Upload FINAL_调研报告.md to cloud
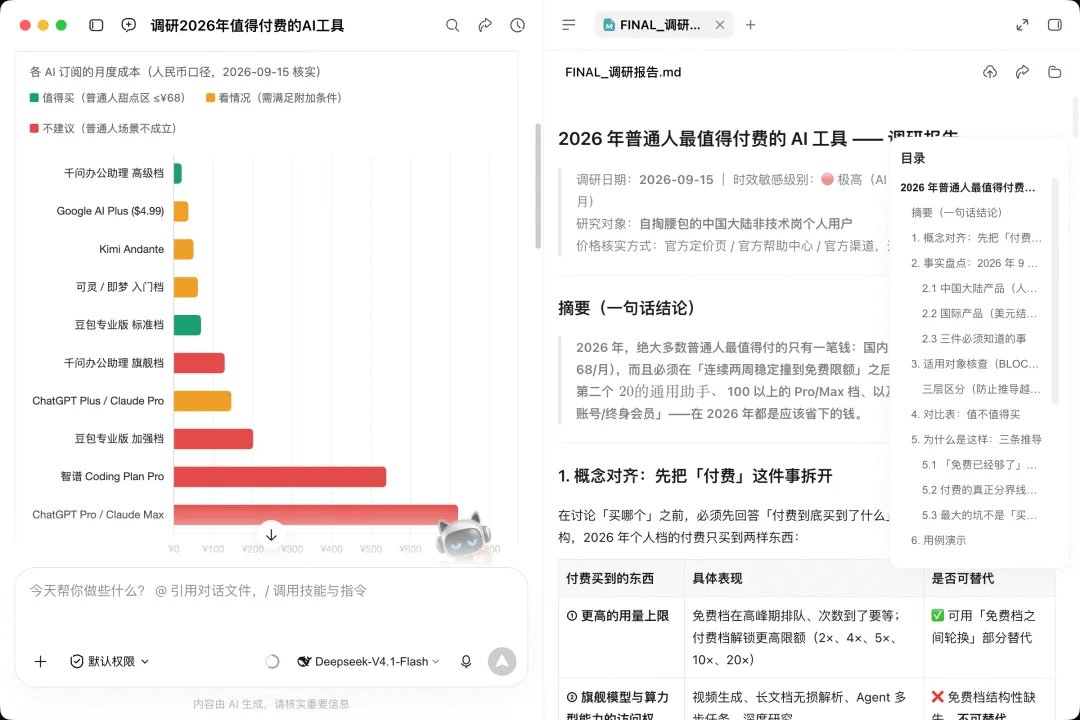The image size is (1080, 720). point(990,72)
